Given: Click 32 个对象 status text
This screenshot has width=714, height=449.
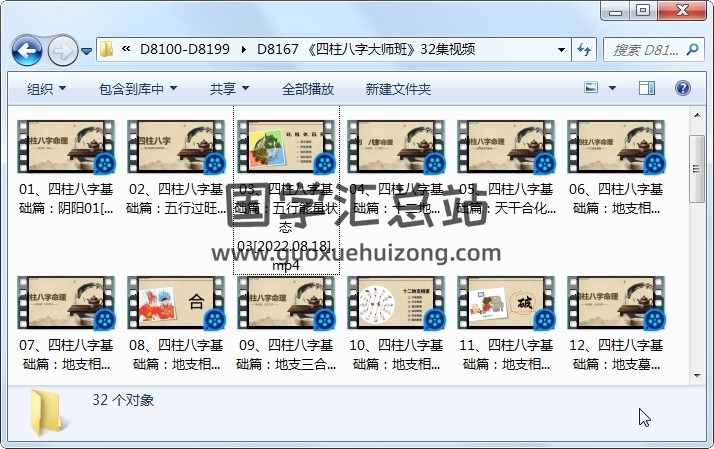Looking at the screenshot, I should (x=123, y=400).
